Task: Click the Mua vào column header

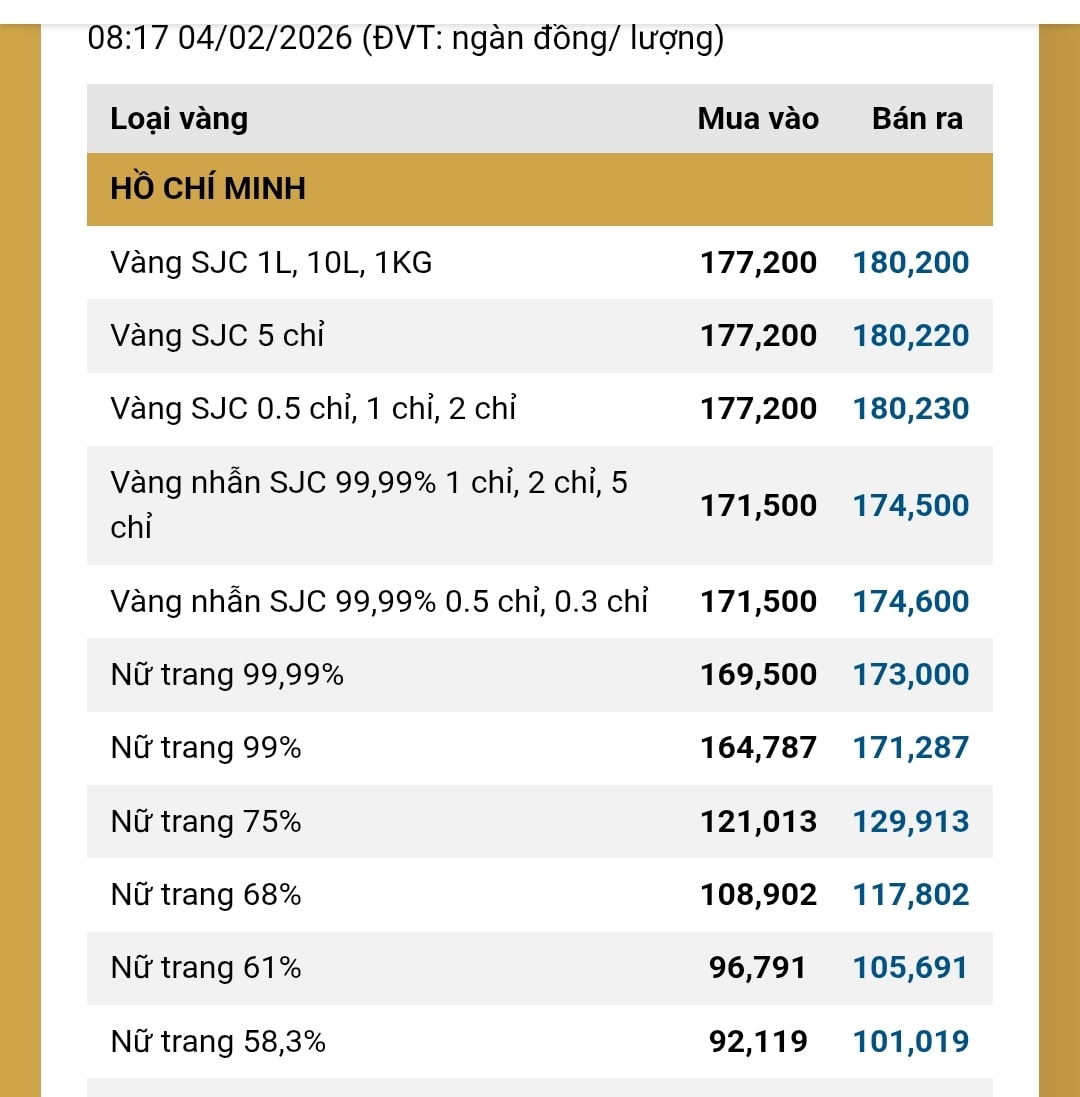Action: 758,118
